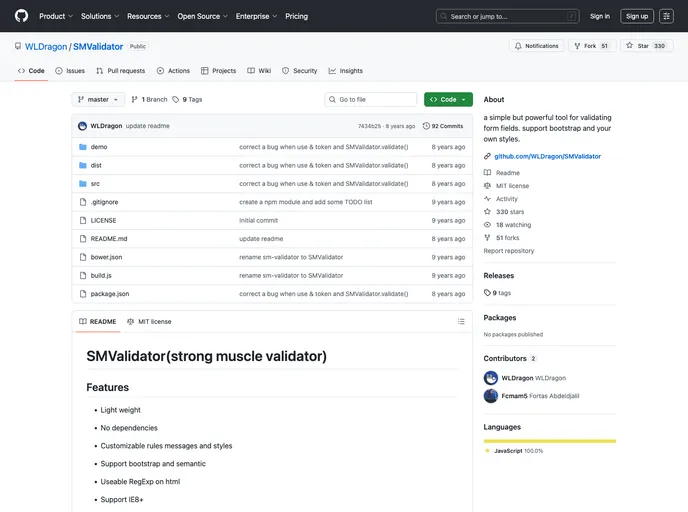Open the Initial commit message link

point(258,221)
